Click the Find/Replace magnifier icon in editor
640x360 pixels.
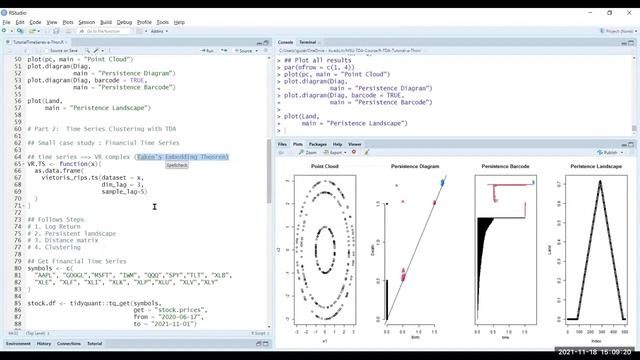click(87, 51)
